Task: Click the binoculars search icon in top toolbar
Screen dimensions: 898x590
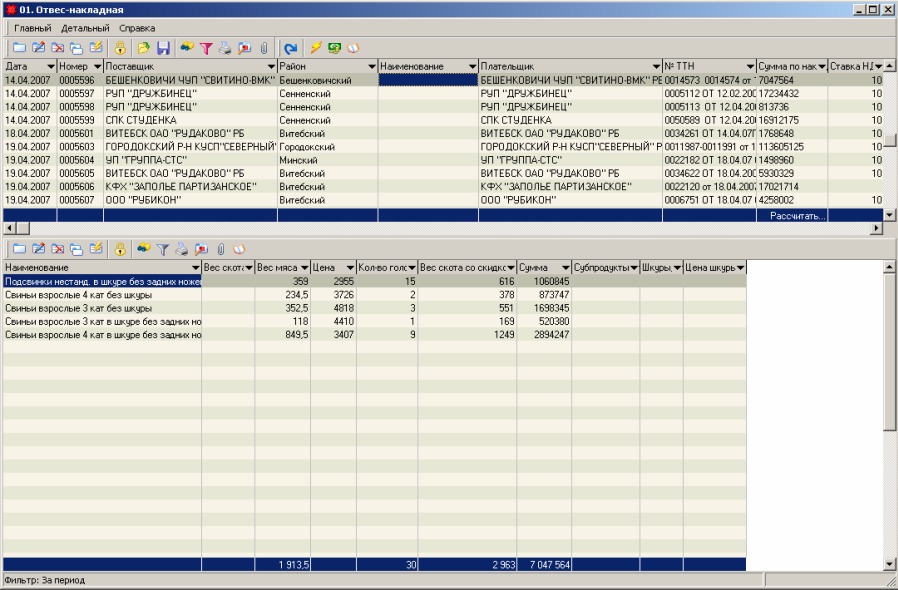Action: point(188,47)
